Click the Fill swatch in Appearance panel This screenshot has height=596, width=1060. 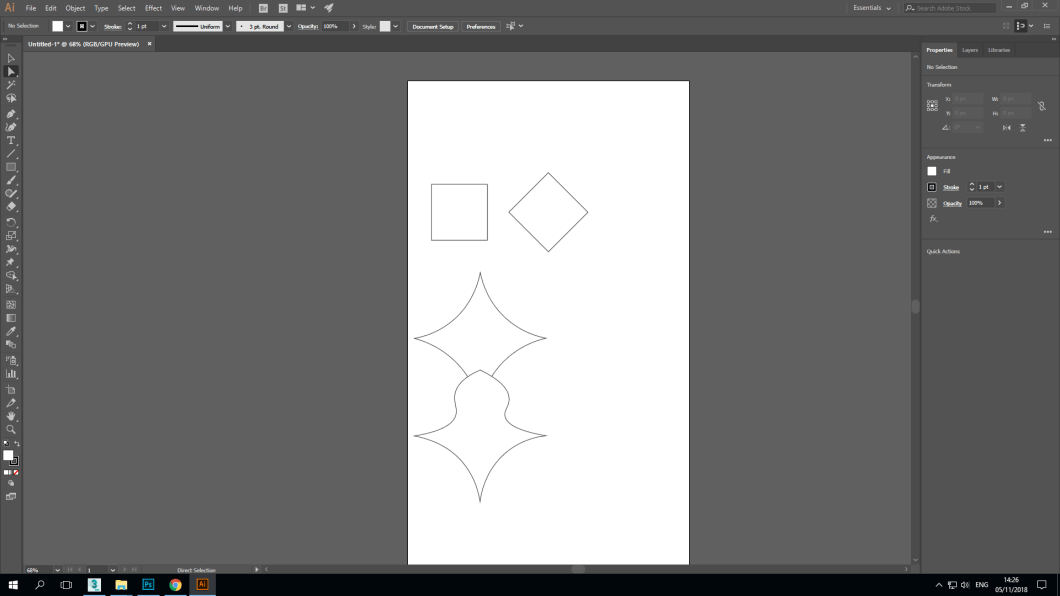tap(932, 171)
